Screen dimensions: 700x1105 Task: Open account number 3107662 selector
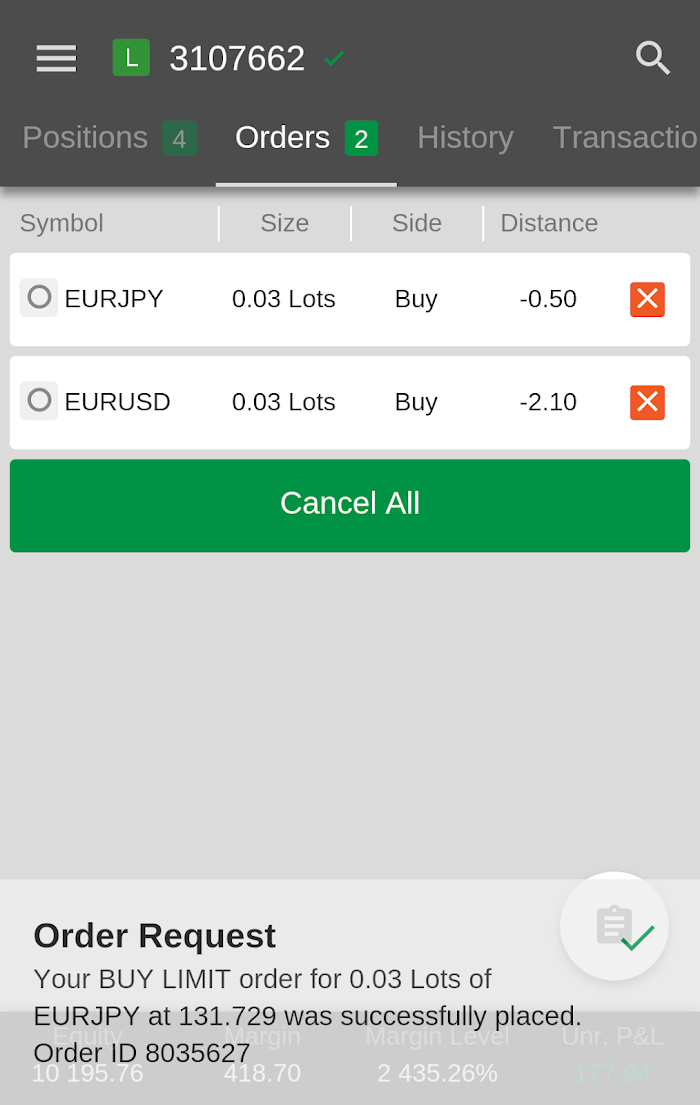[x=237, y=58]
